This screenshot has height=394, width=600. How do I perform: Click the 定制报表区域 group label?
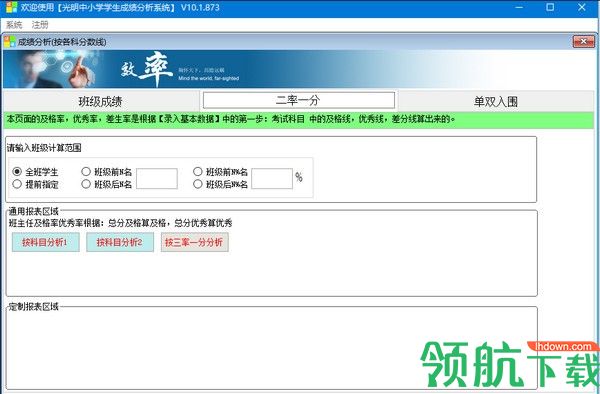pyautogui.click(x=34, y=307)
